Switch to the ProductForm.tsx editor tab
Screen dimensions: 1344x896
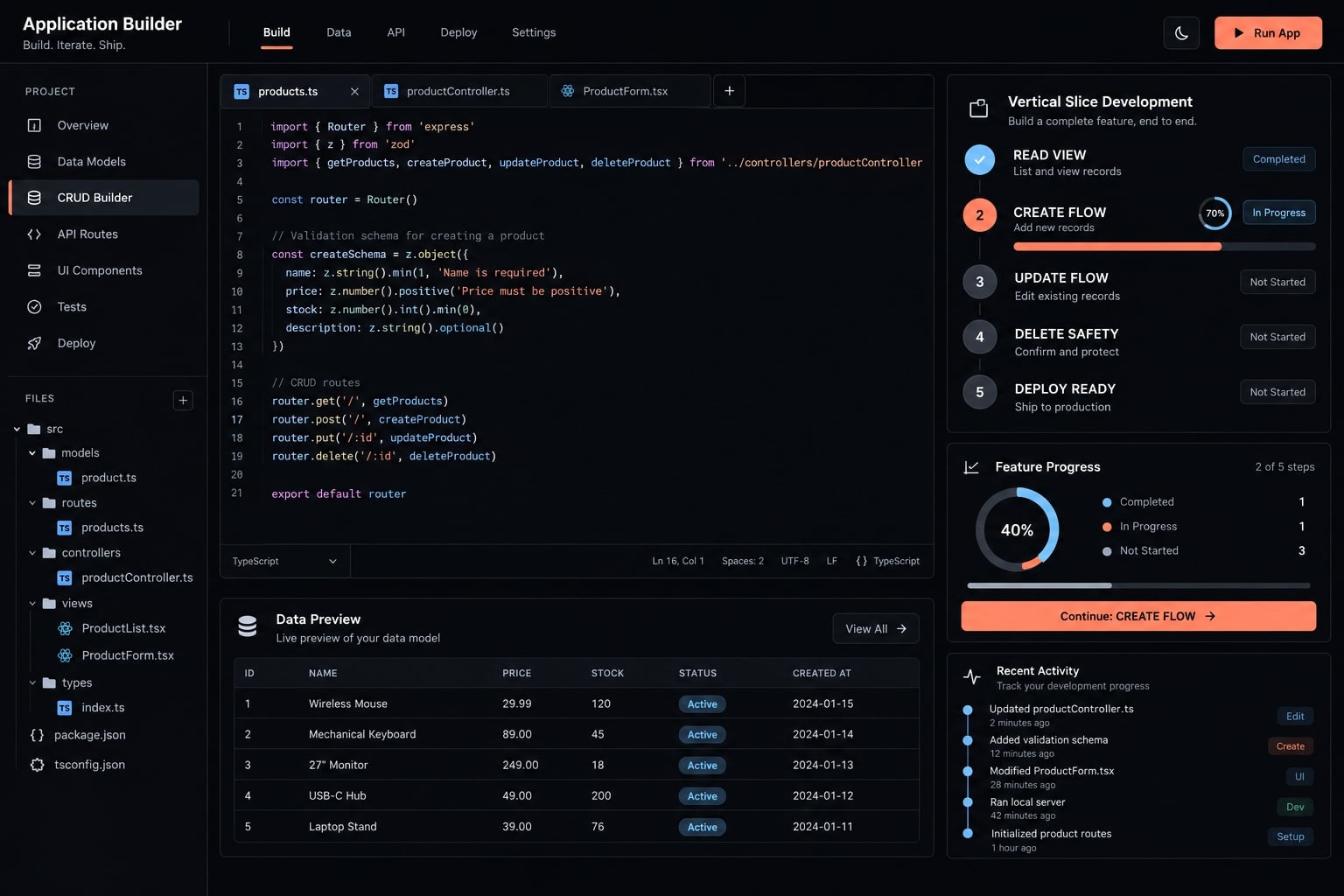630,91
